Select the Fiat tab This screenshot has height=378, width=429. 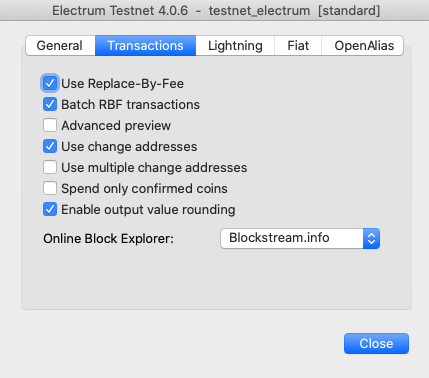coord(298,46)
